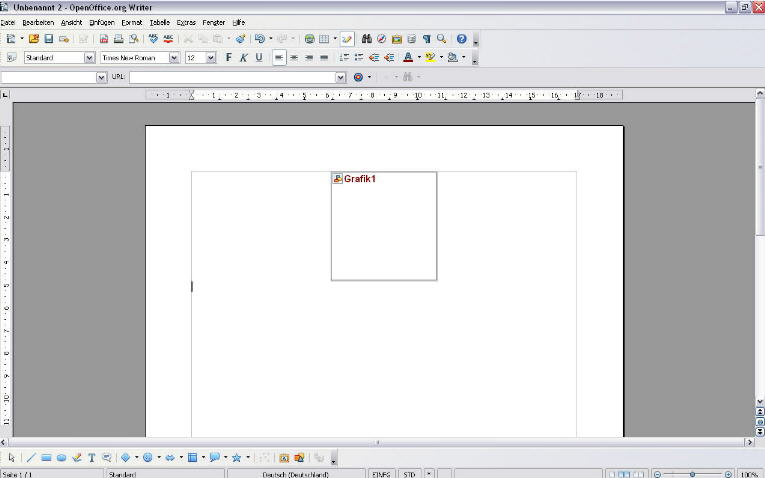765x478 pixels.
Task: Open the paragraph style dropdown showing Standard
Action: [x=89, y=58]
